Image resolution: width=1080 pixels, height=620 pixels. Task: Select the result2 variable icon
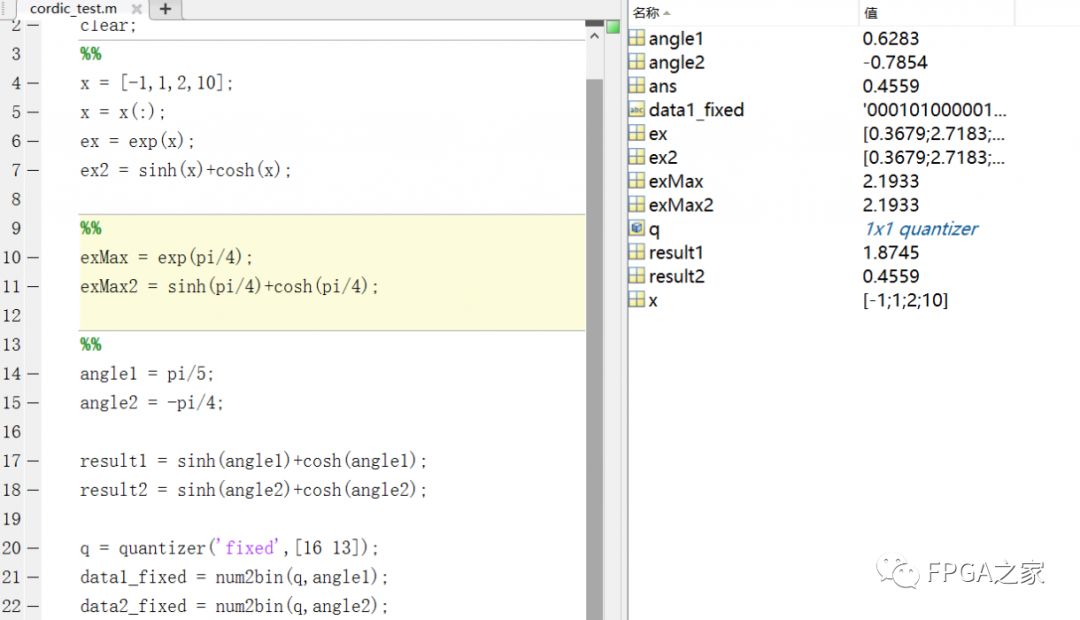coord(636,276)
